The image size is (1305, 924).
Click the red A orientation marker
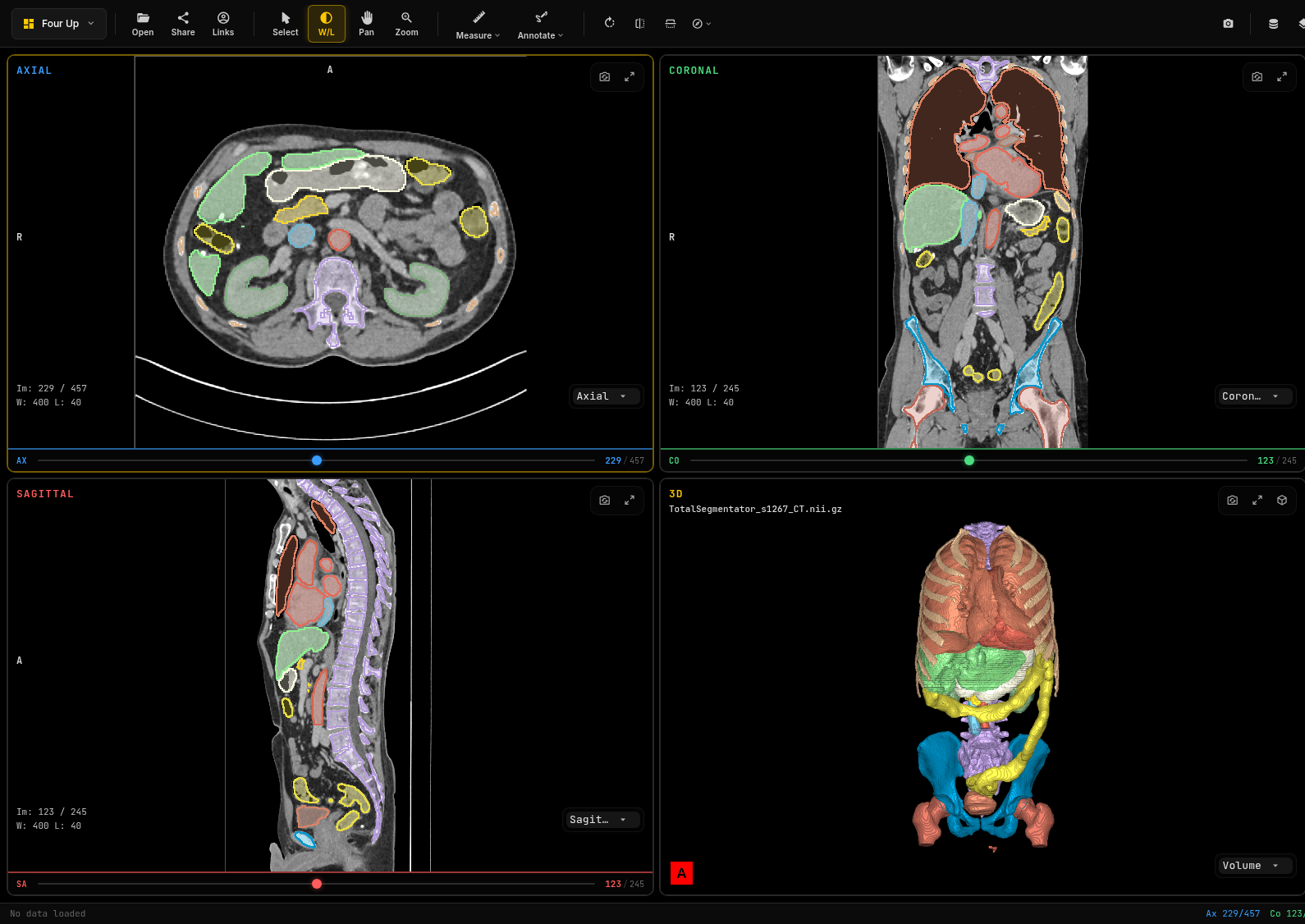point(681,873)
